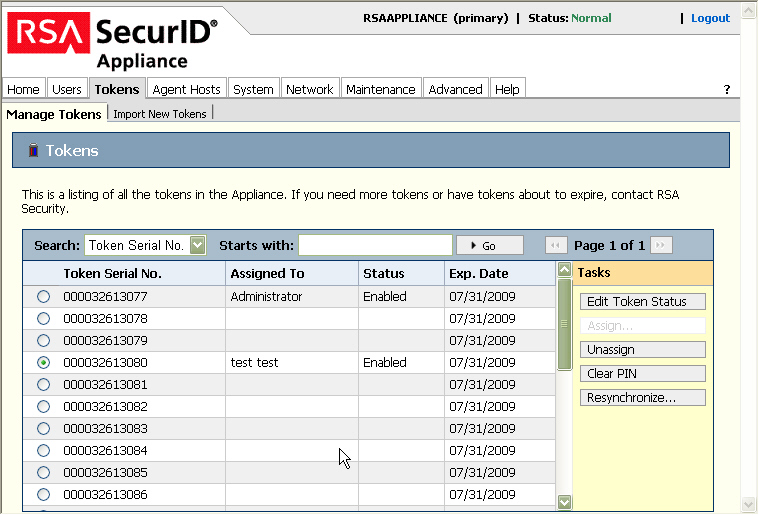Click the Go search button
The image size is (759, 515).
pyautogui.click(x=490, y=245)
